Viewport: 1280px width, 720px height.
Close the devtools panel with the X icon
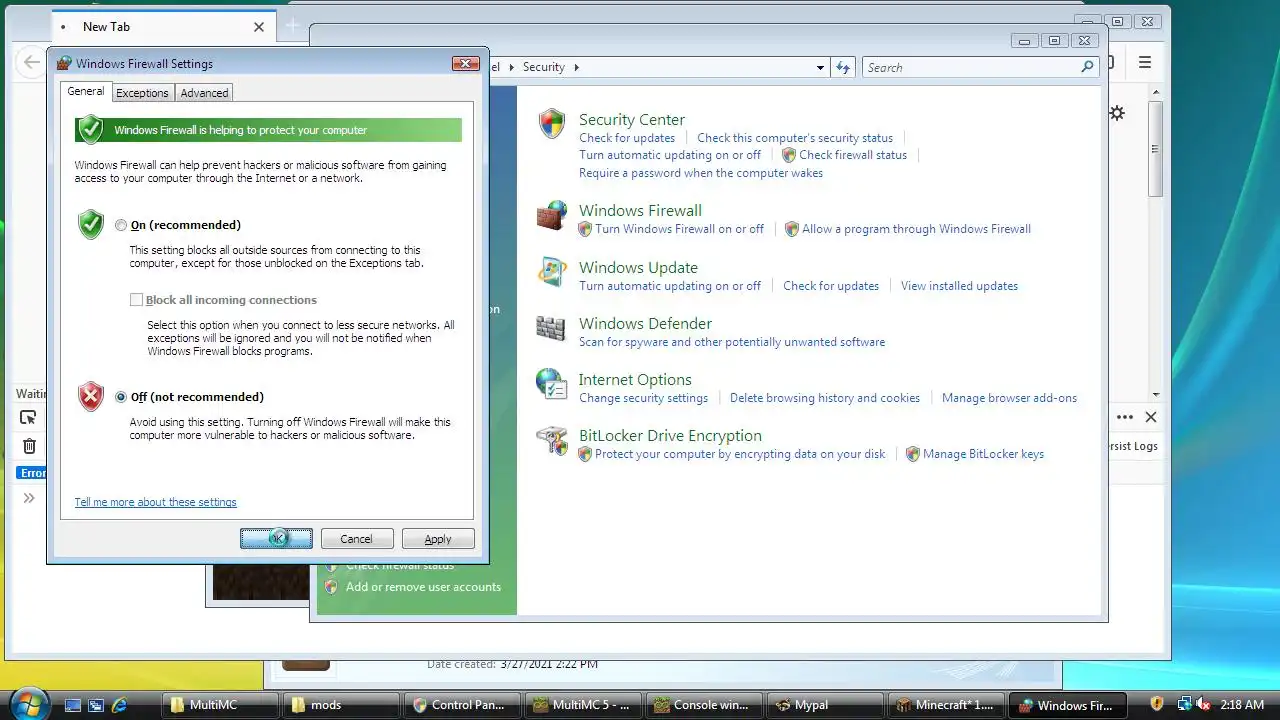tap(1151, 417)
